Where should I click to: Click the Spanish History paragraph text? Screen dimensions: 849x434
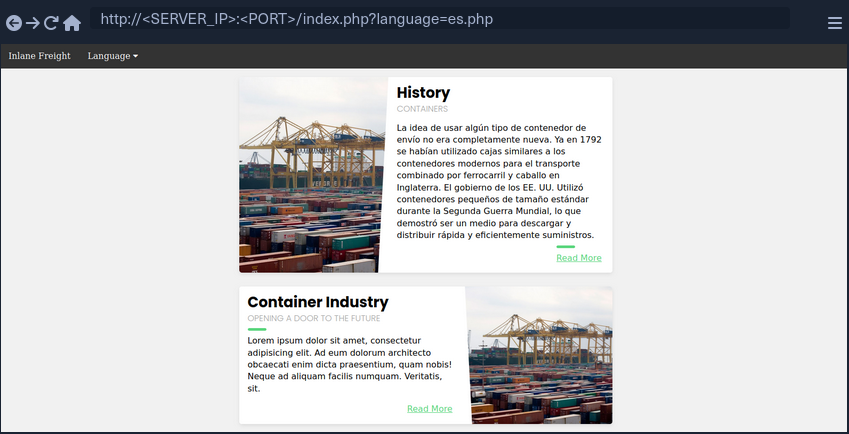point(497,181)
